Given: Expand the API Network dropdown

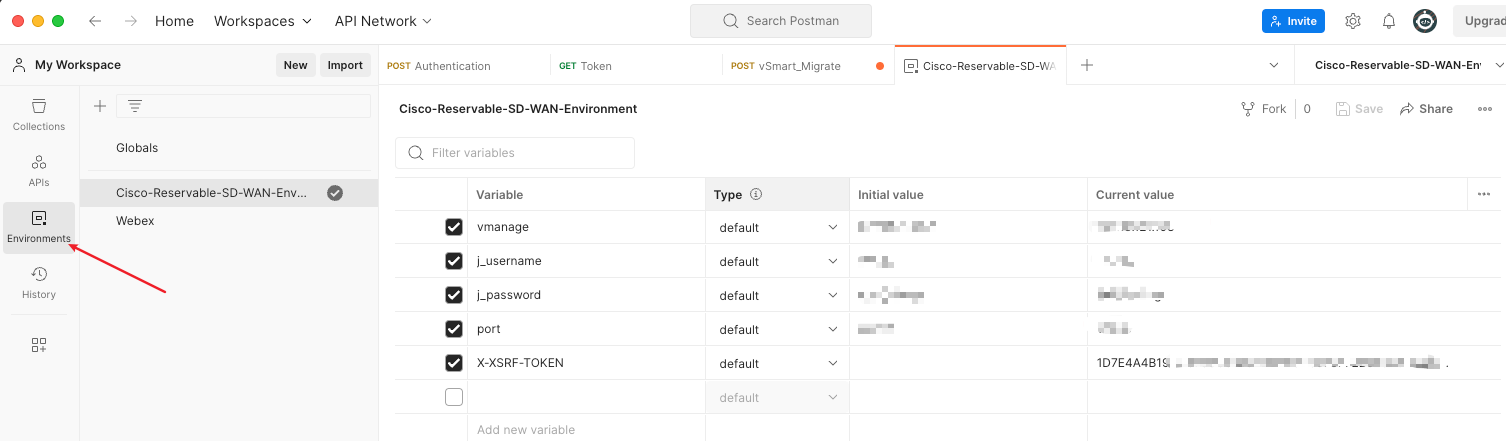Looking at the screenshot, I should (x=383, y=21).
